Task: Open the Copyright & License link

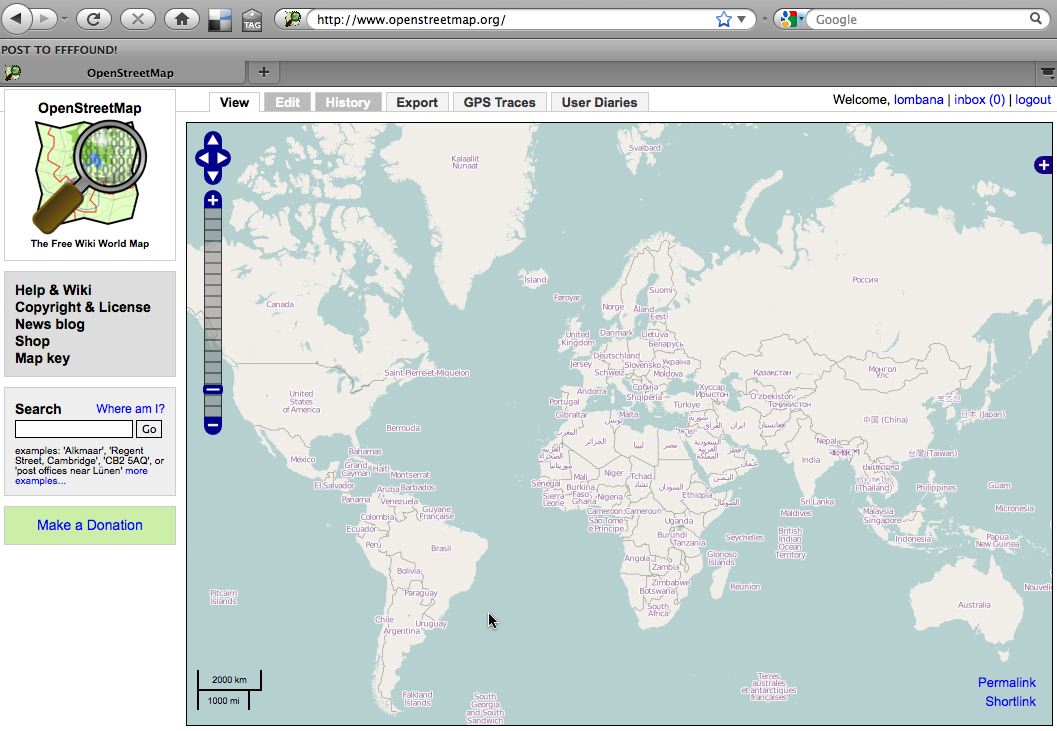Action: [83, 307]
